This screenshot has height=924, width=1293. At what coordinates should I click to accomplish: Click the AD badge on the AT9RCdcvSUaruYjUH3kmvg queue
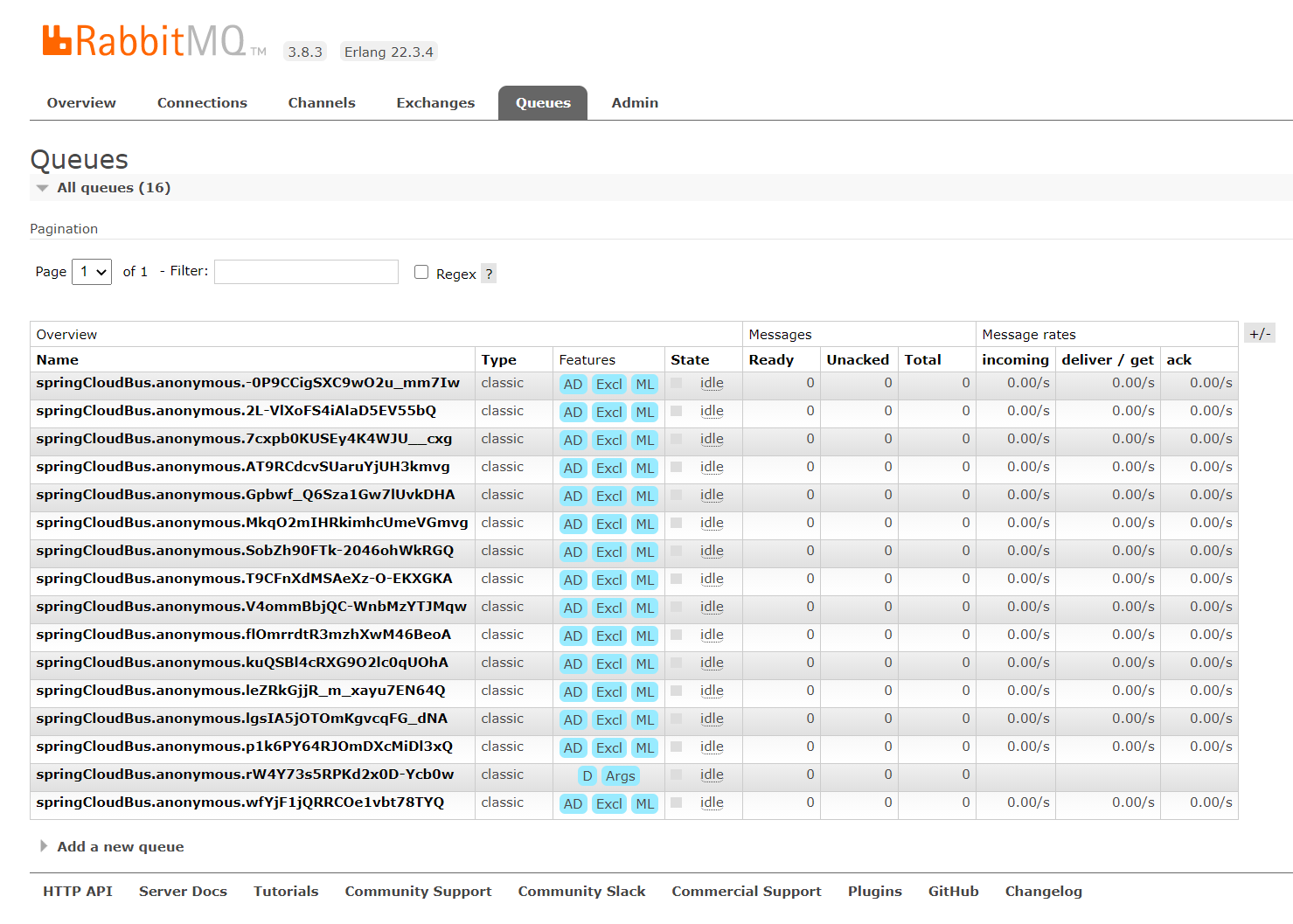574,469
